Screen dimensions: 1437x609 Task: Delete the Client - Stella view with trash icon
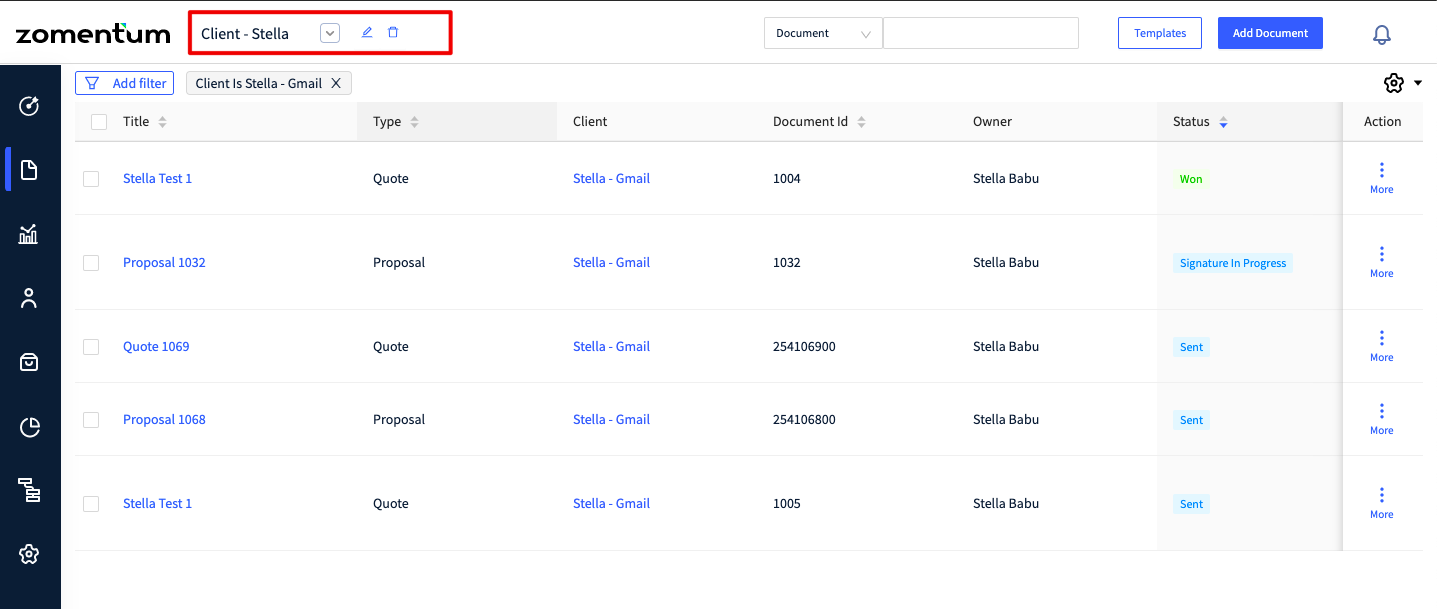tap(393, 33)
